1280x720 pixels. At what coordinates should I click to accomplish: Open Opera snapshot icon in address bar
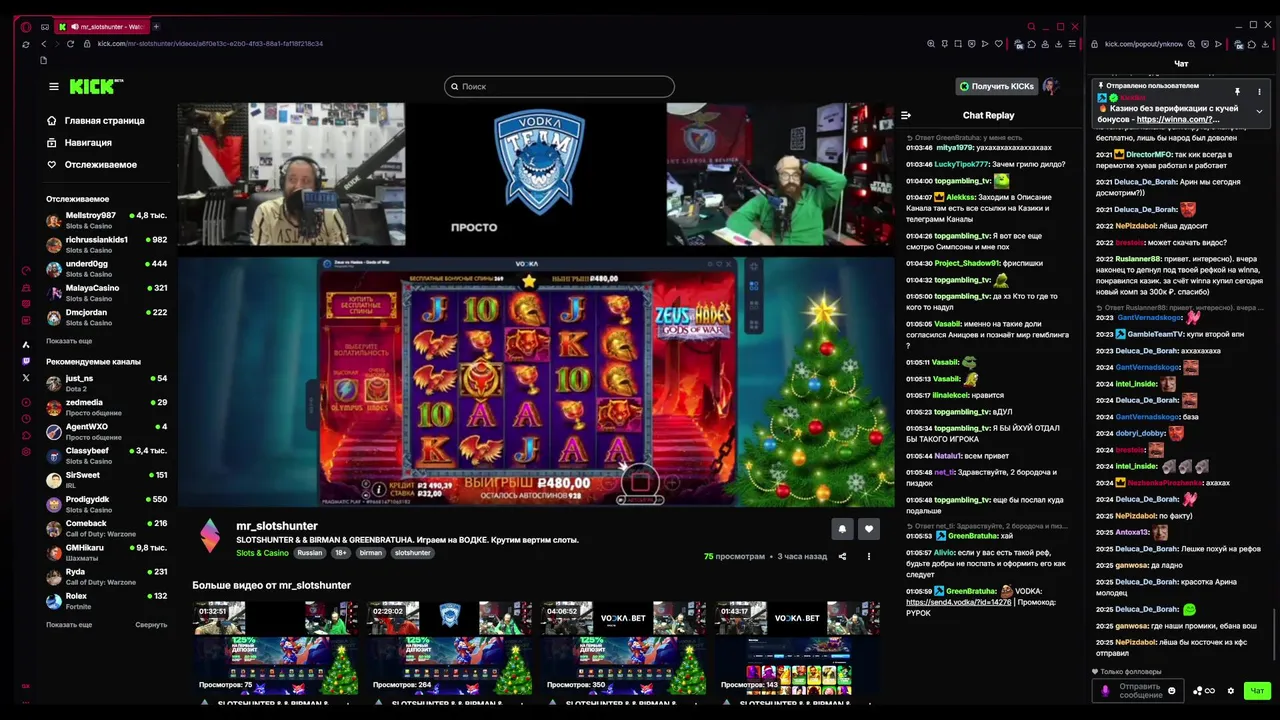[x=958, y=44]
